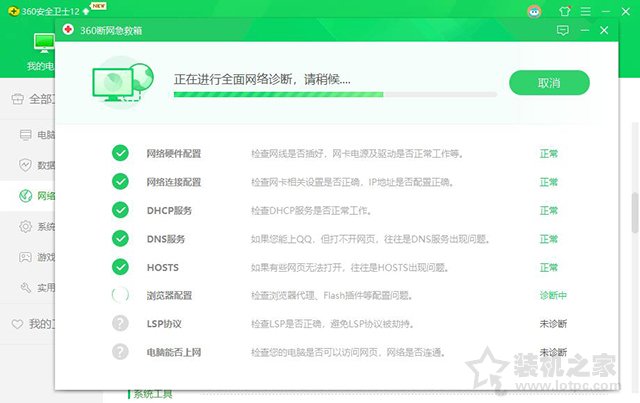Open 我的电脑 monitor tab in 360安全卫士

(x=44, y=52)
